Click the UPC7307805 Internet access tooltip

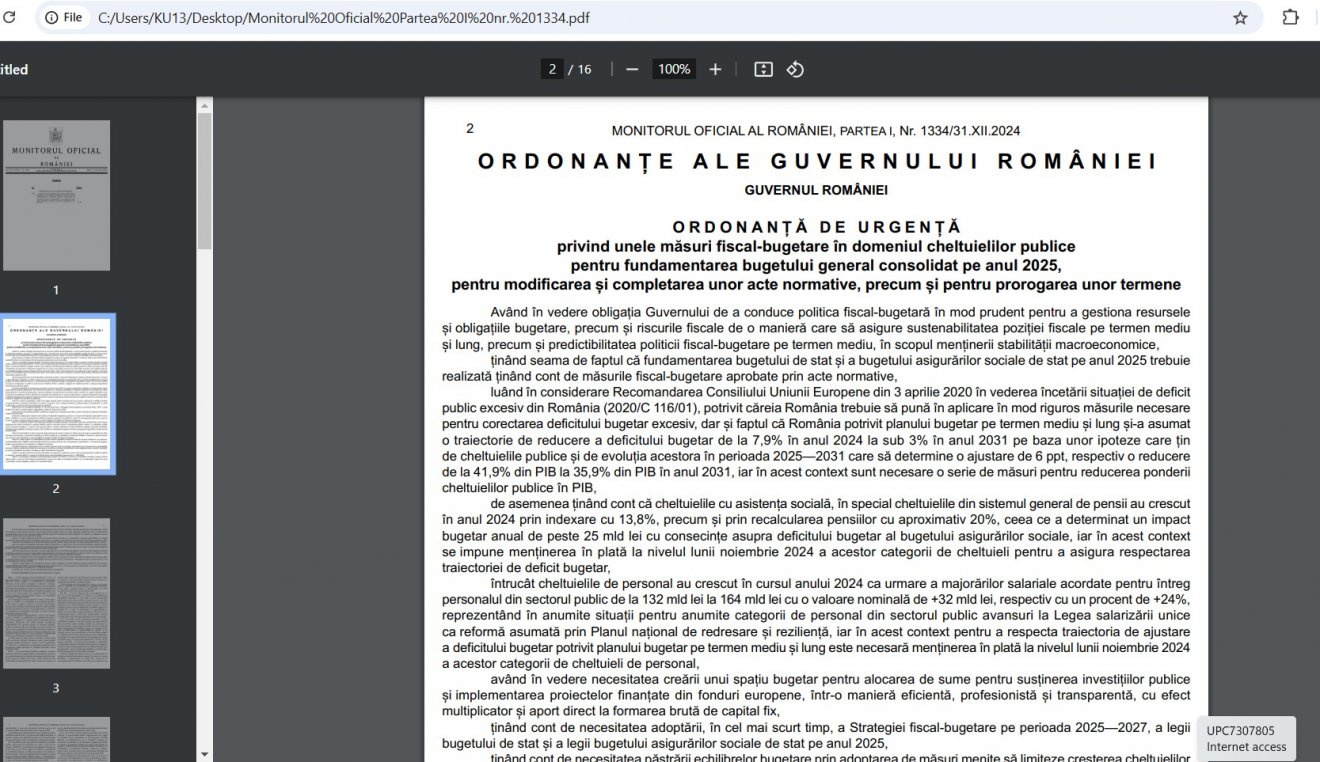point(1245,738)
